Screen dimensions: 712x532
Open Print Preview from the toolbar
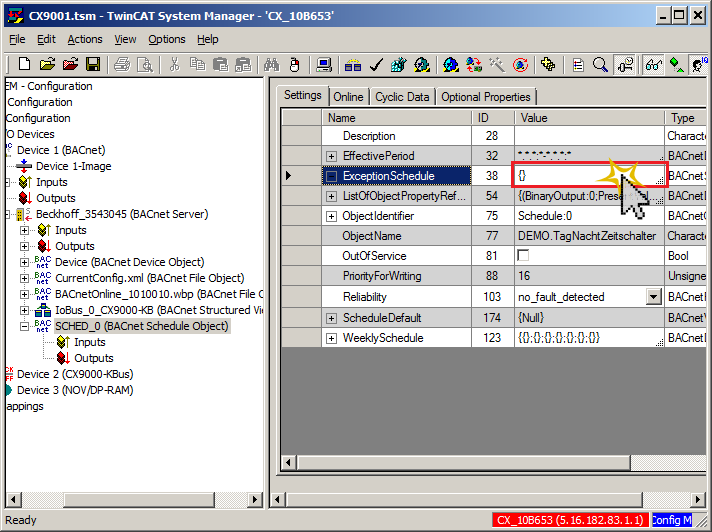[x=145, y=65]
